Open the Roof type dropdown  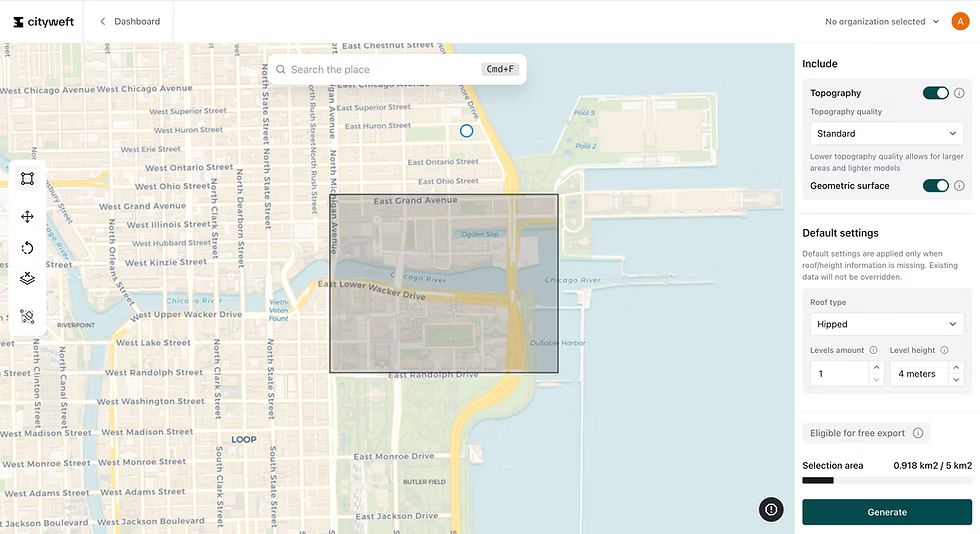[x=886, y=324]
